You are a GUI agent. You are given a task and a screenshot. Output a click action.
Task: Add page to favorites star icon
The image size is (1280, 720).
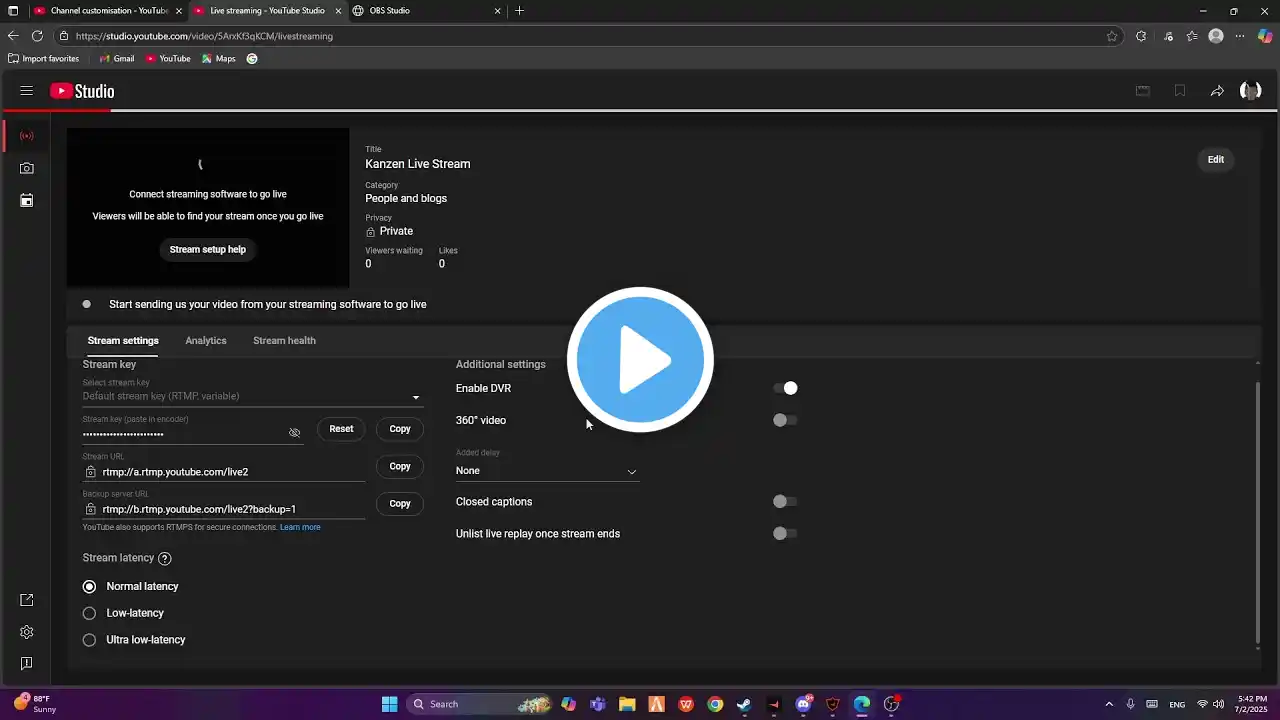tap(1112, 36)
